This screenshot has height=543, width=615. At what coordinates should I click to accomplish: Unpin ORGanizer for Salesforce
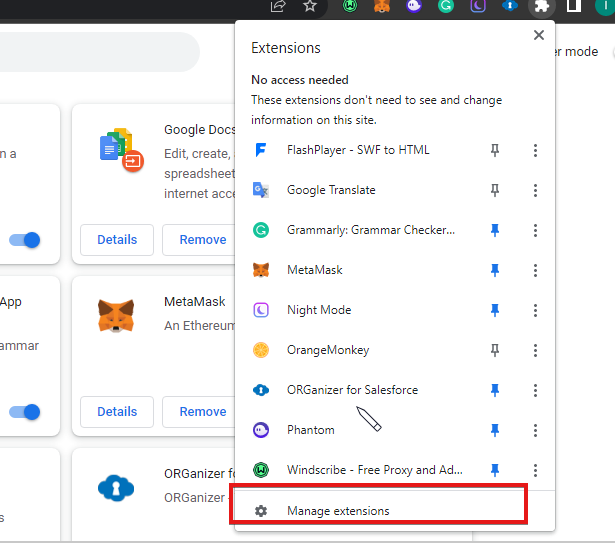(x=495, y=390)
